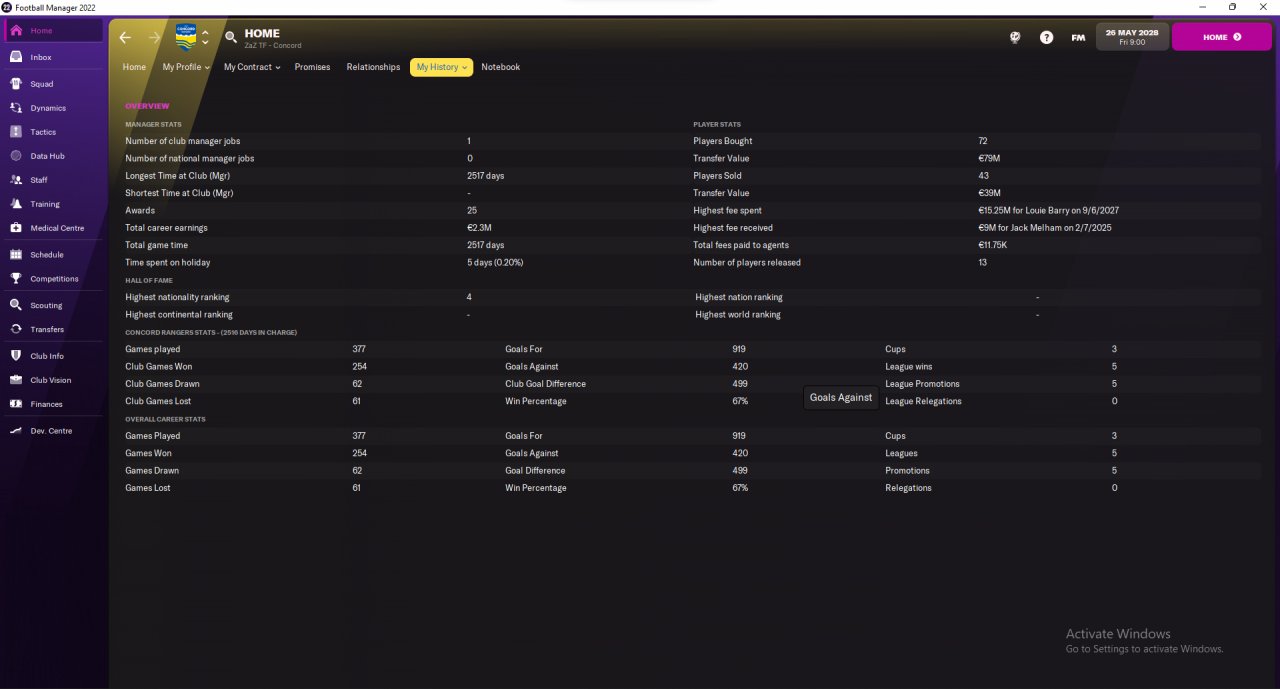Open the Notebook tab
The image size is (1280, 689).
click(x=501, y=67)
